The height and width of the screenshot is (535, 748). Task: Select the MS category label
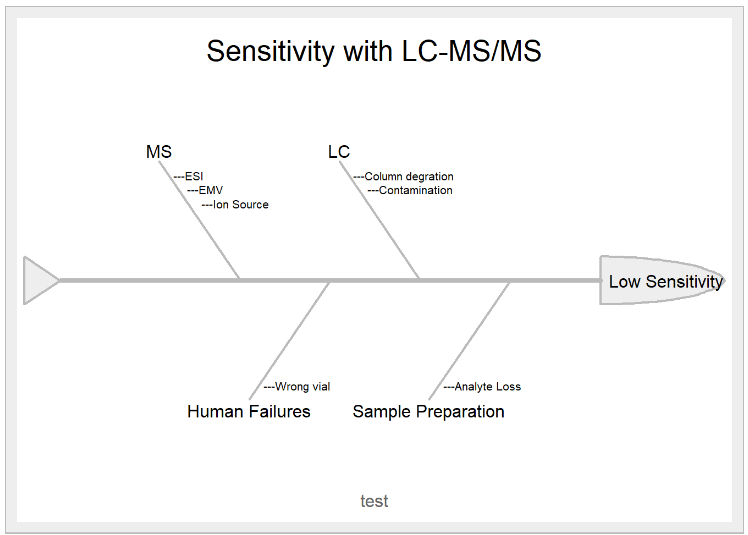pos(159,152)
